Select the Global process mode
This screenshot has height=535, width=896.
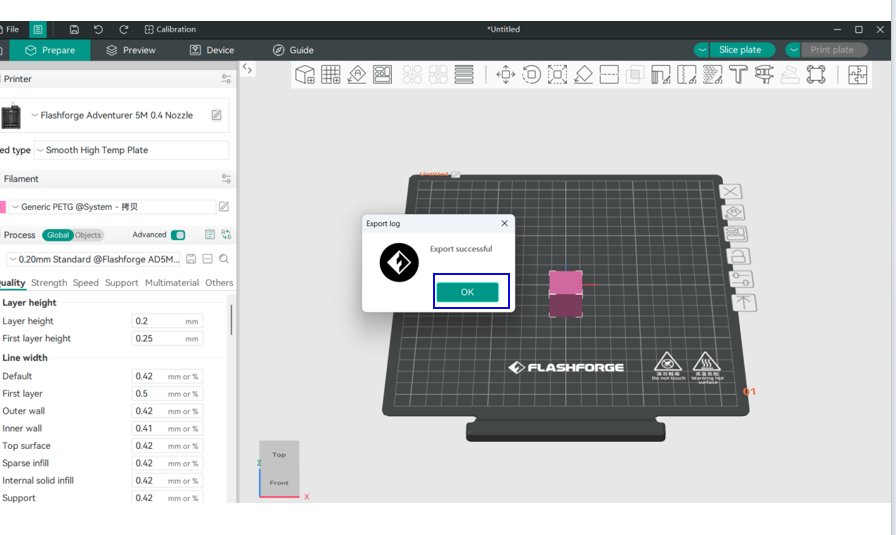pyautogui.click(x=58, y=235)
